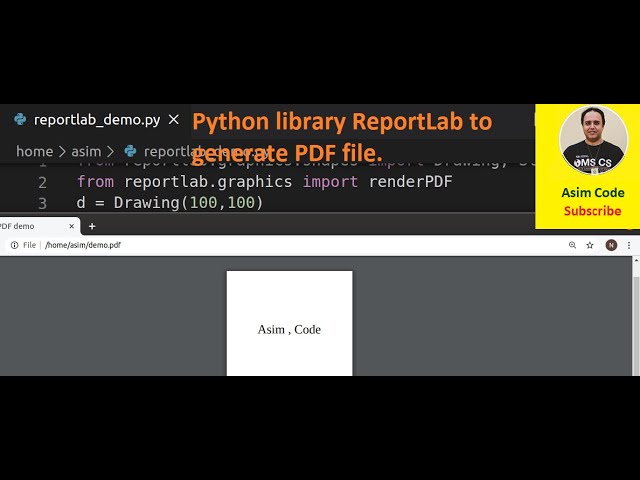Screen dimensions: 640x480
Task: Open the asim breadcrumb segment
Action: (86, 151)
